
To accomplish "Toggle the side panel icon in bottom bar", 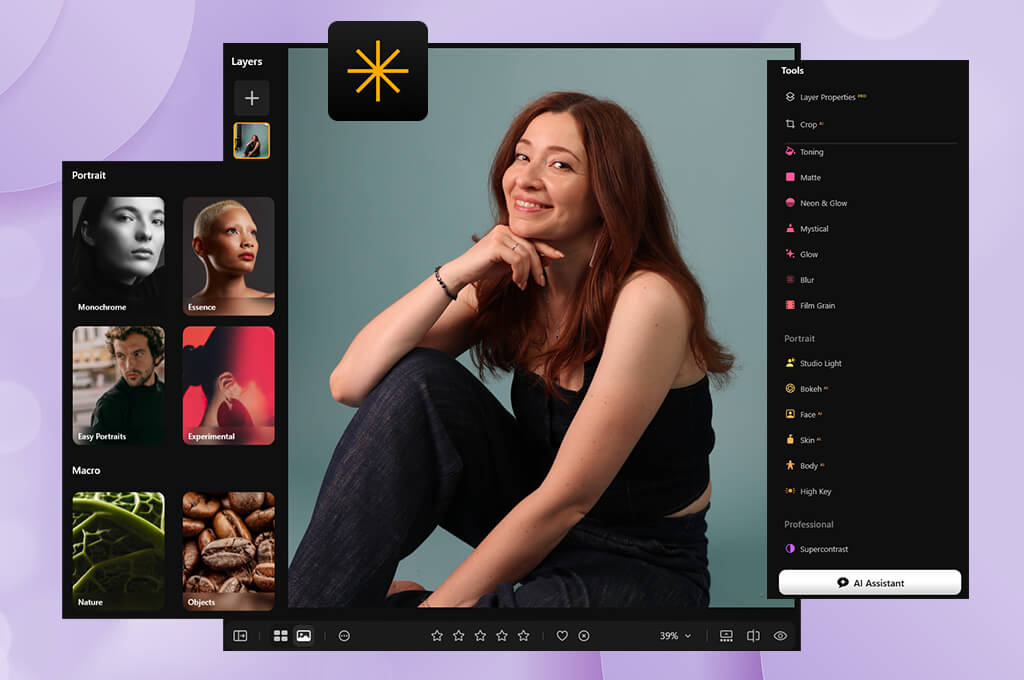I will coord(240,636).
